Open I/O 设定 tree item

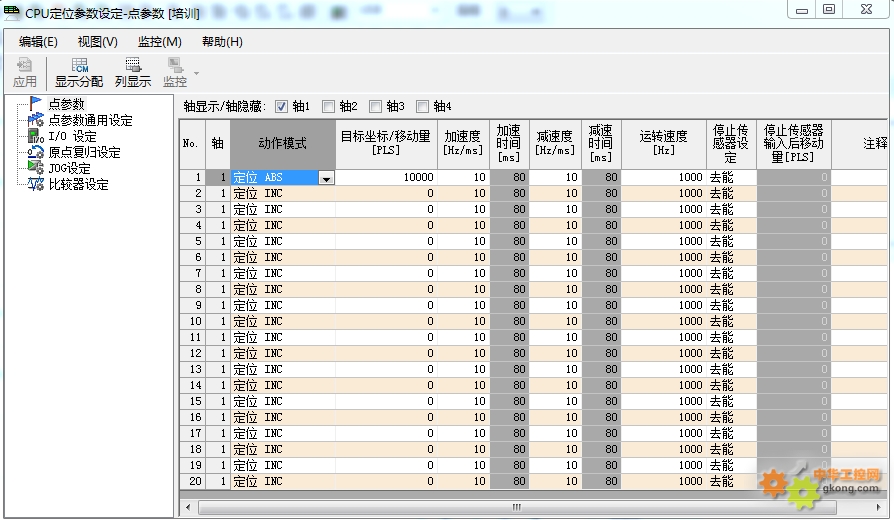[72, 136]
